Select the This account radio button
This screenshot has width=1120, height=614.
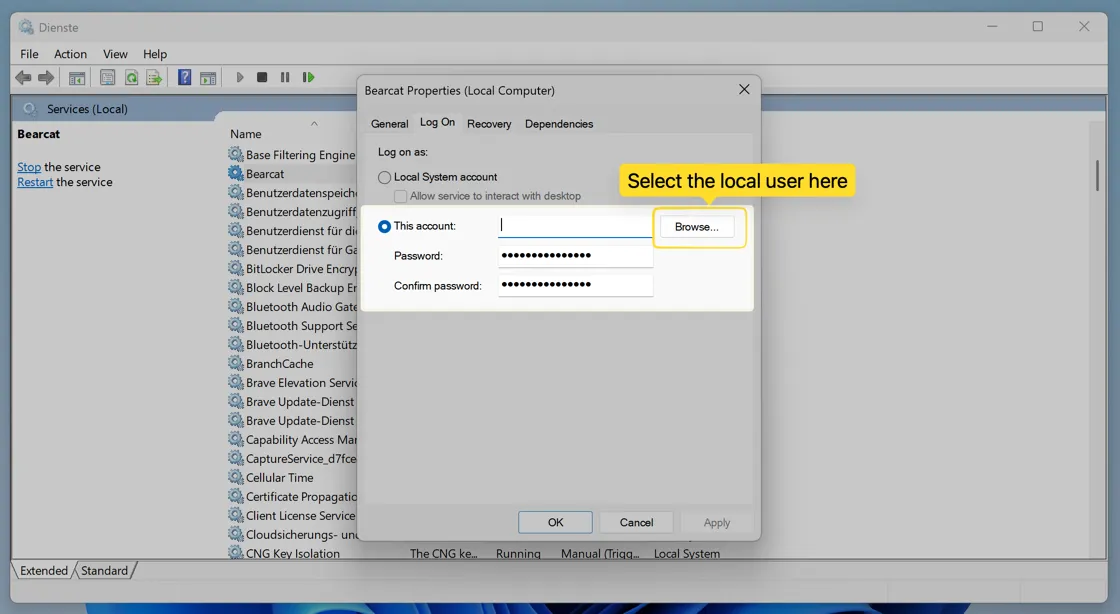tap(384, 226)
